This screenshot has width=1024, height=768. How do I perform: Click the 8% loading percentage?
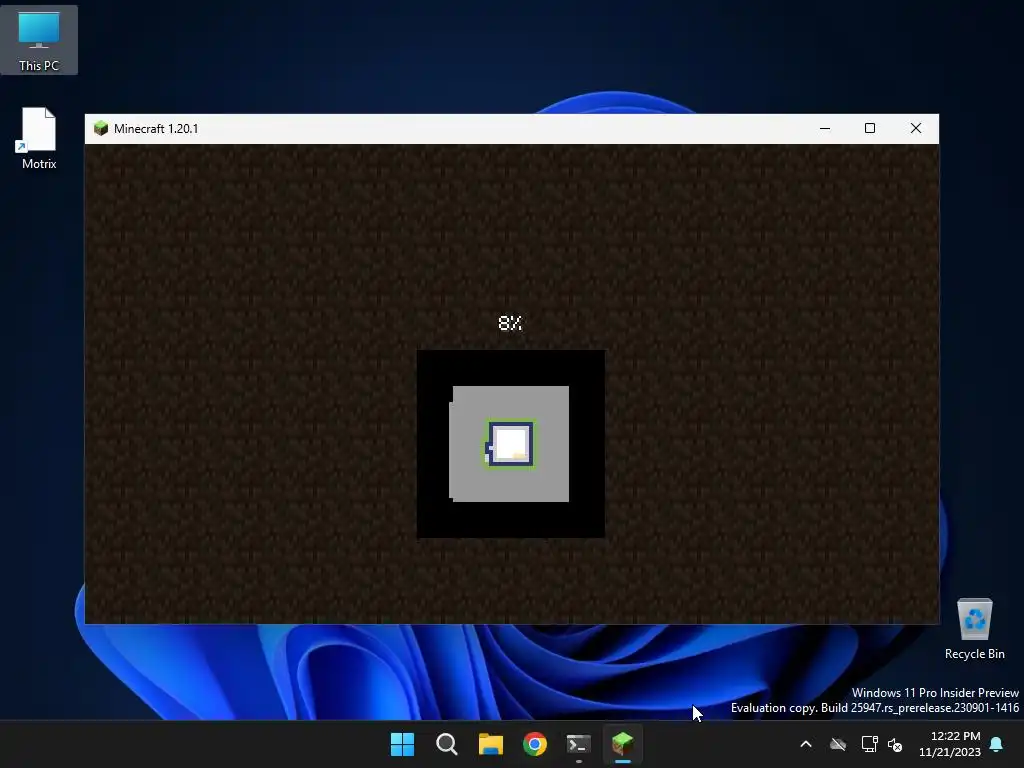[x=510, y=323]
